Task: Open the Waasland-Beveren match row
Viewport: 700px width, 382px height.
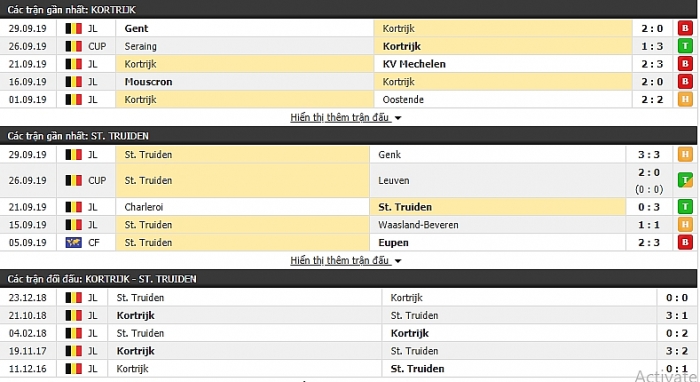Action: [348, 224]
